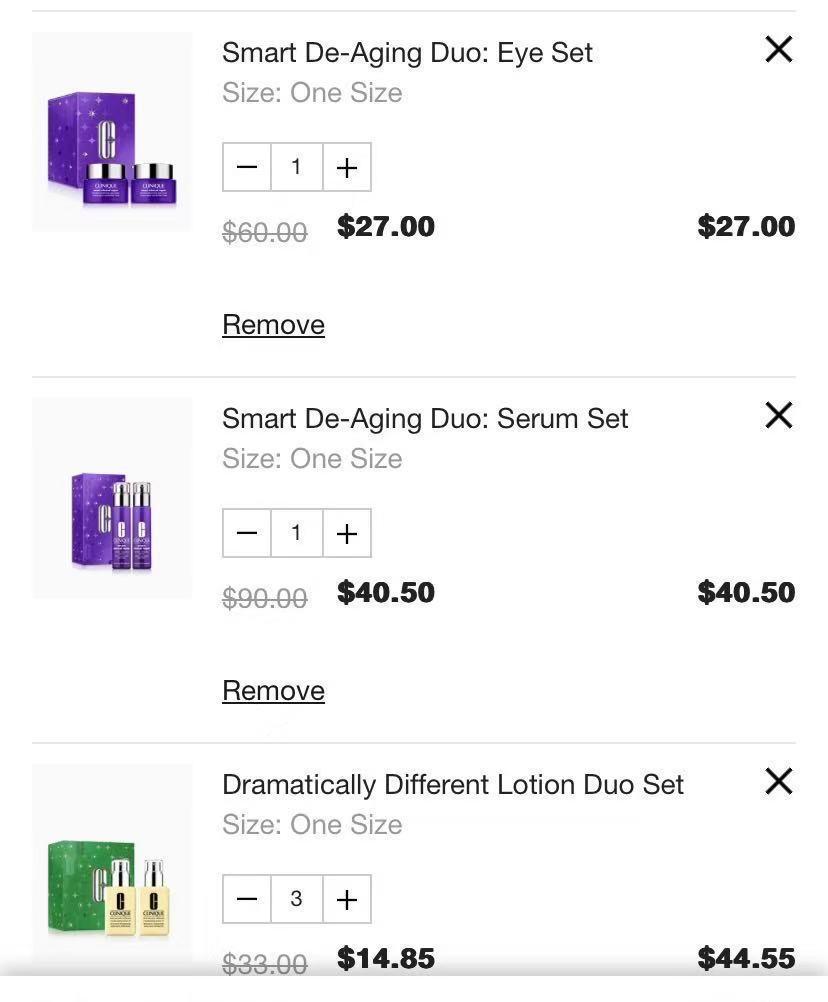The height and width of the screenshot is (1002, 828).
Task: Remove Eye Set using the X icon
Action: click(x=778, y=49)
